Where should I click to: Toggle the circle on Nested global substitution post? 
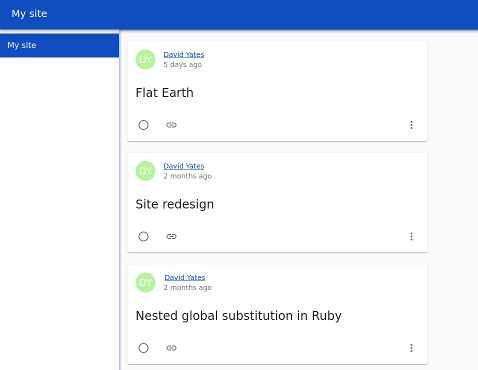pyautogui.click(x=143, y=348)
